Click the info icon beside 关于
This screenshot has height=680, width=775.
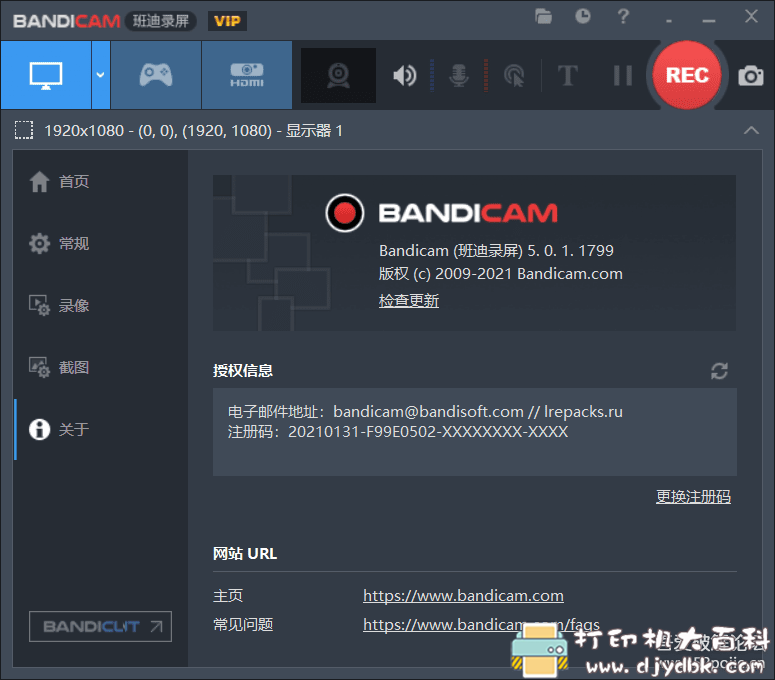click(x=40, y=429)
